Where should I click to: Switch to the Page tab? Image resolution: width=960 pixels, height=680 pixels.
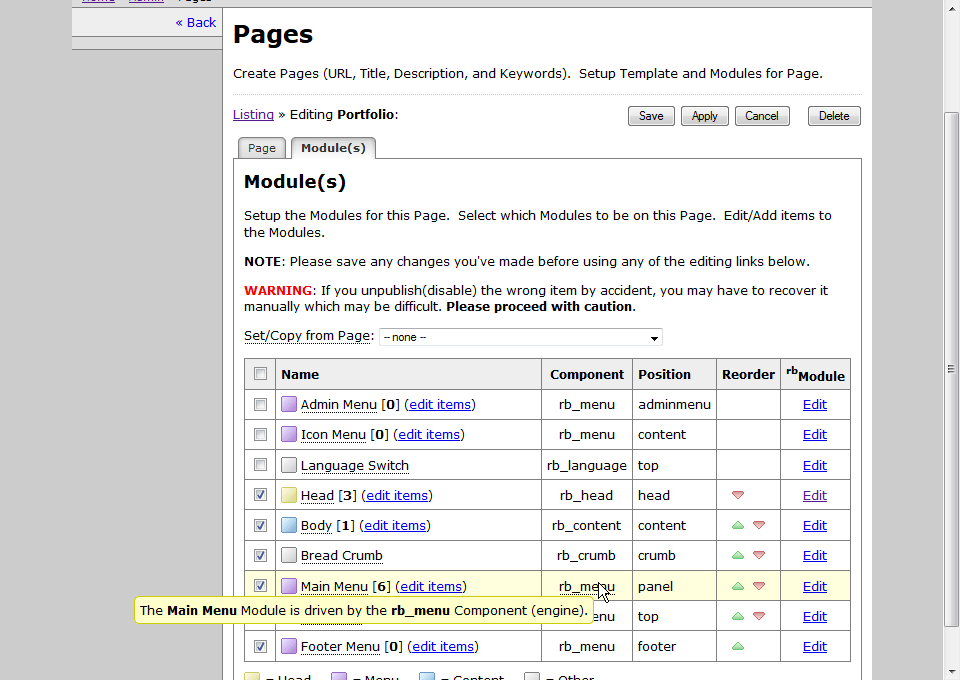point(262,148)
